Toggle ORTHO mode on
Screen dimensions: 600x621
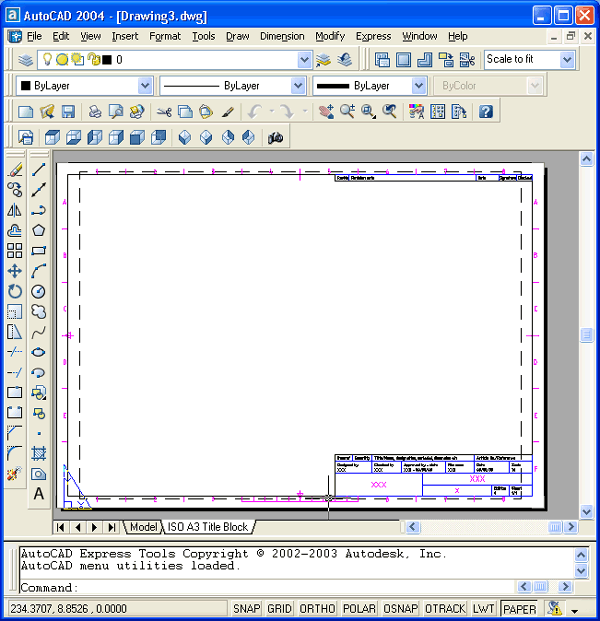click(317, 608)
